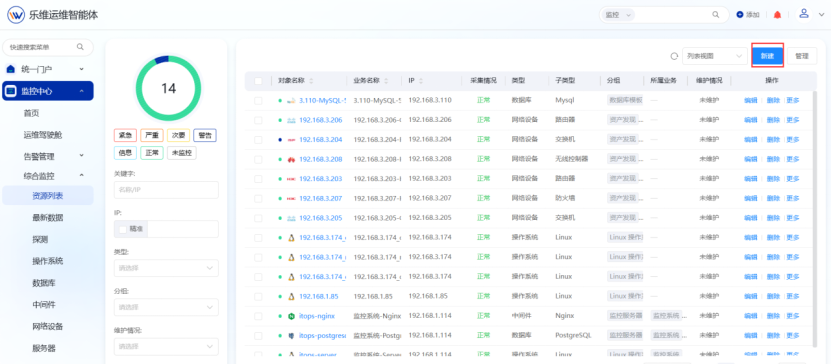The image size is (831, 364).
Task: Click the 监控中心 monitor icon
Action: point(11,91)
